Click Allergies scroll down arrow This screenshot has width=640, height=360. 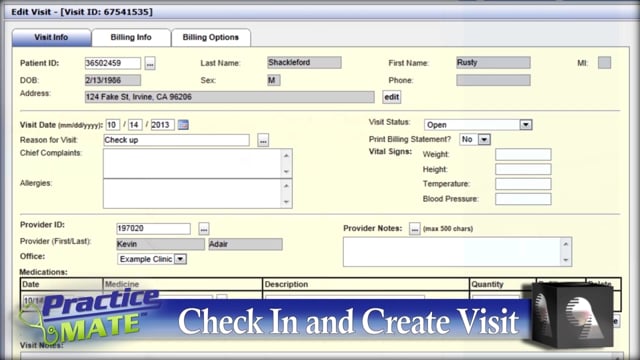pos(287,202)
